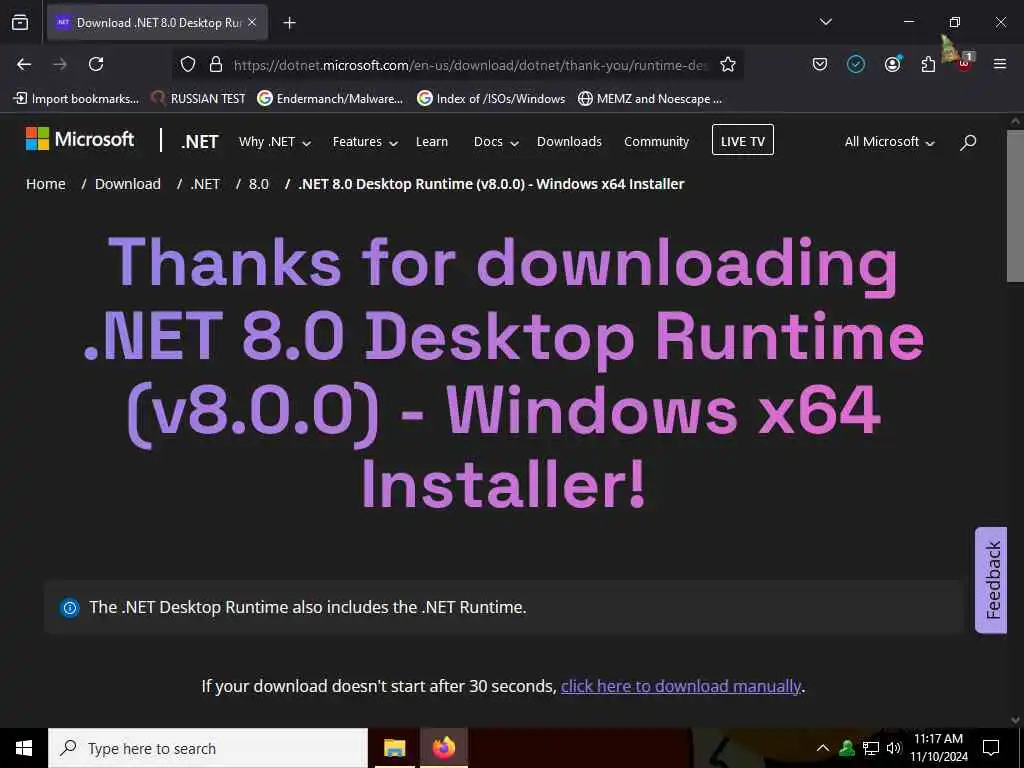Open the Save to Pocket icon
This screenshot has width=1024, height=768.
820,64
